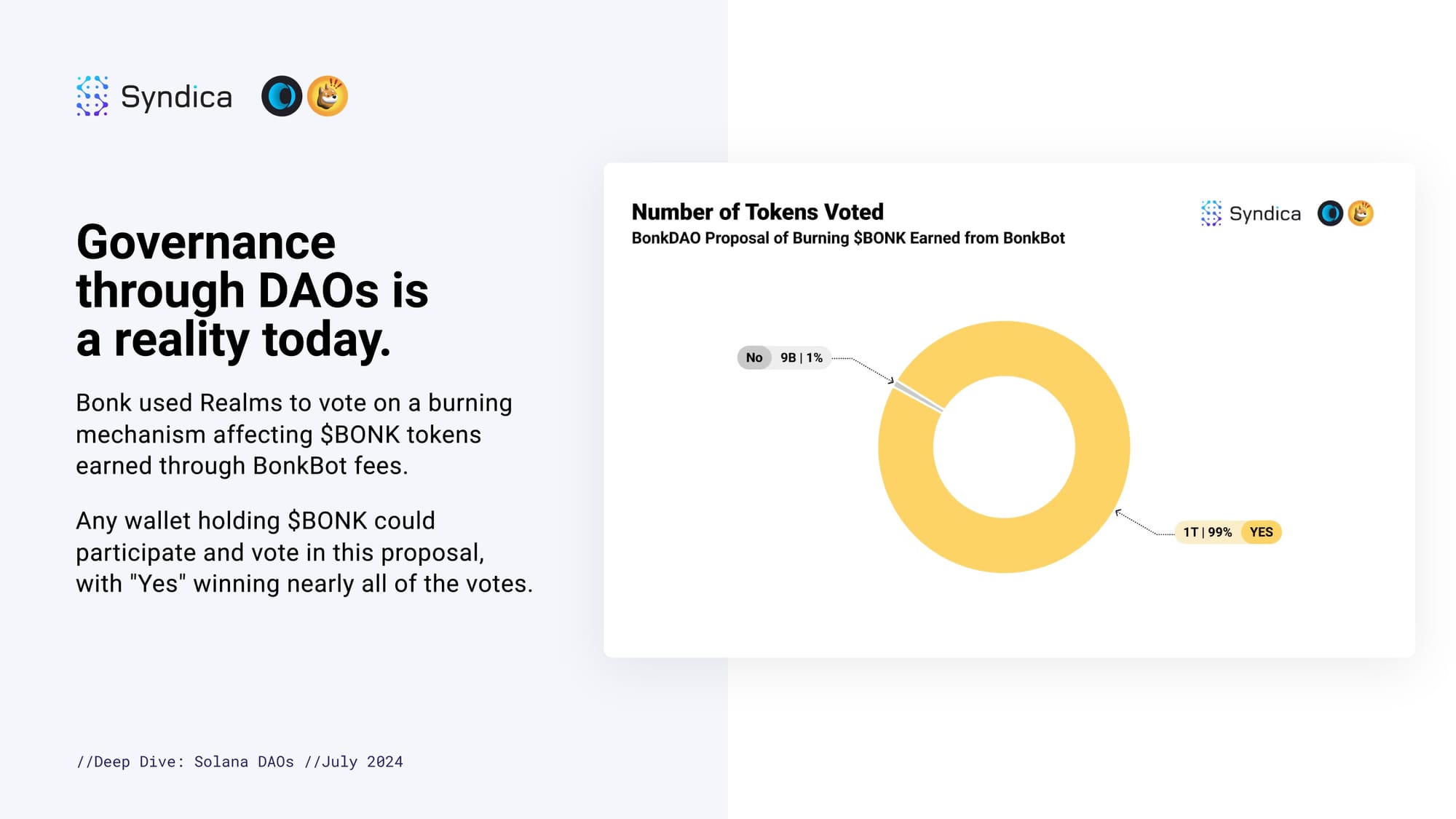Viewport: 1456px width, 819px height.
Task: Click the Syndica wordmark inside the chart card
Action: pyautogui.click(x=1265, y=214)
